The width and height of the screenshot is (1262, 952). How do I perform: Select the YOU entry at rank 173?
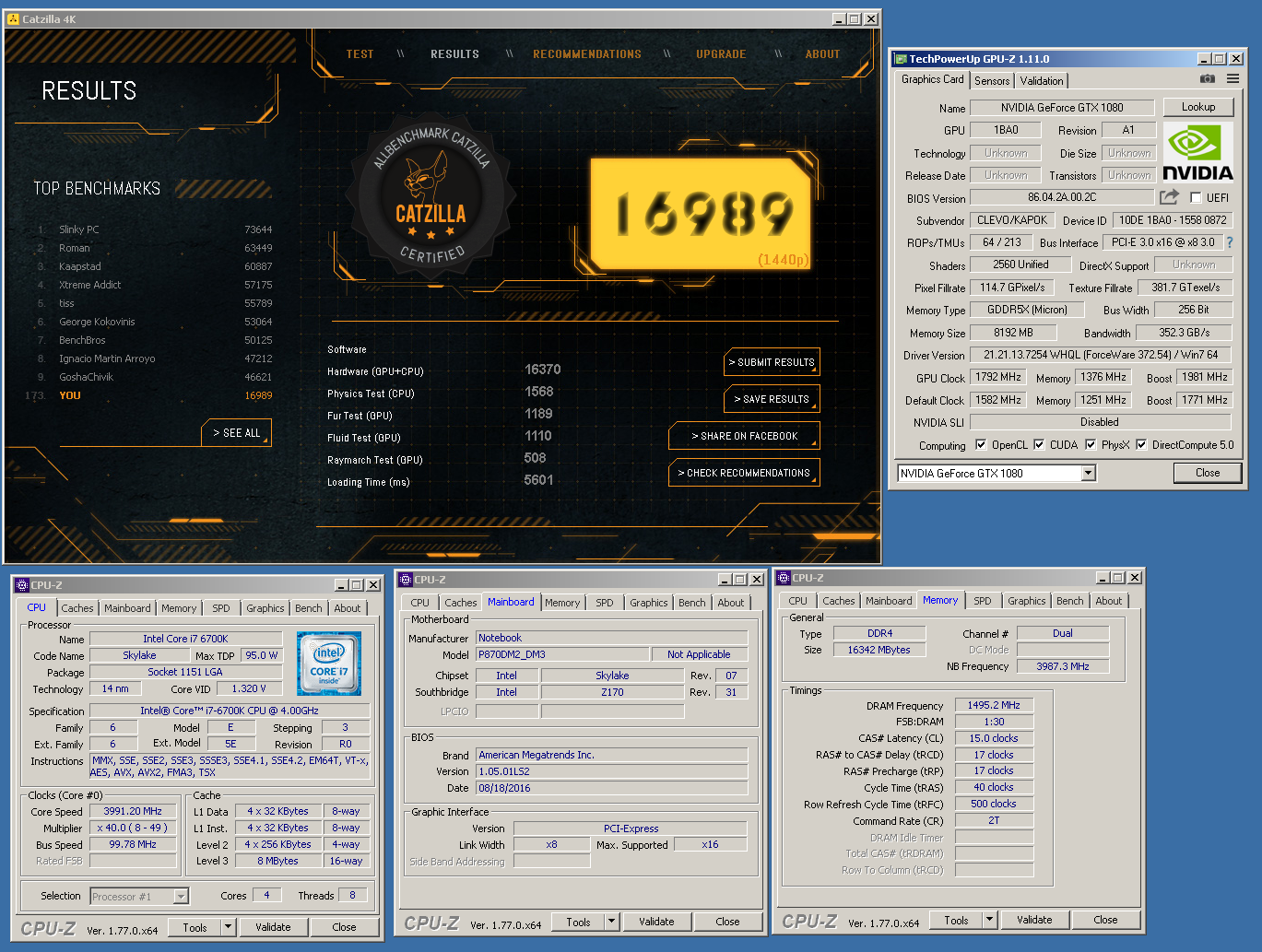[x=150, y=395]
